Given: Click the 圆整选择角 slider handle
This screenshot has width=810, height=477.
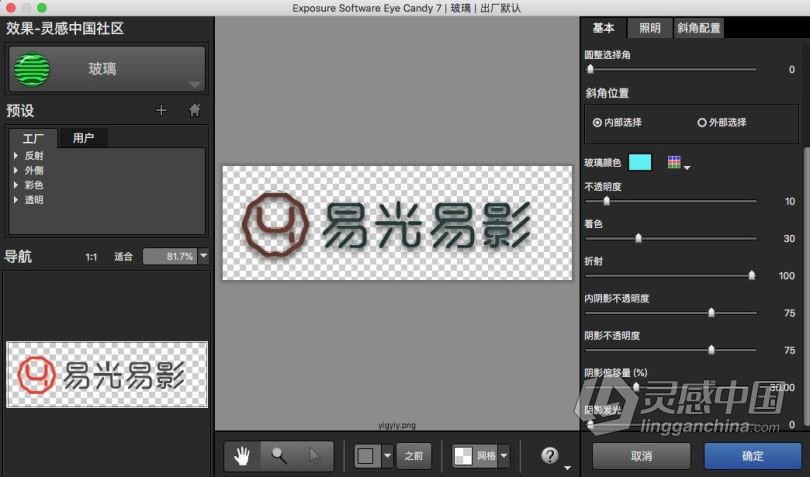Looking at the screenshot, I should 590,69.
